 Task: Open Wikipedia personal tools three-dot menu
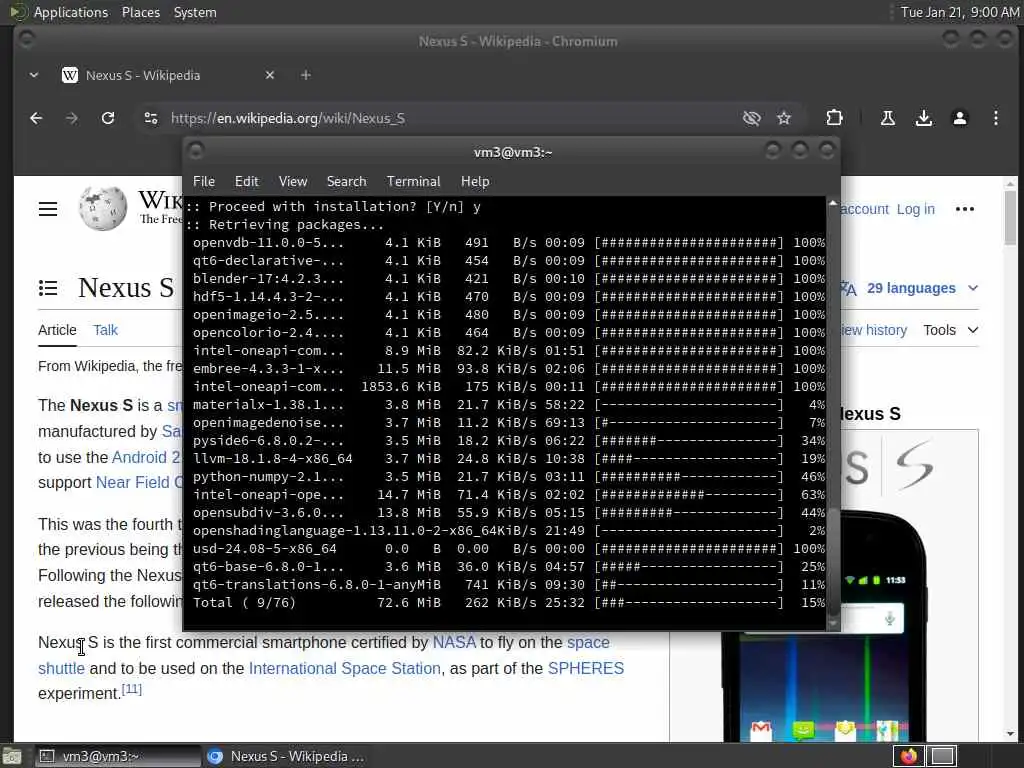pos(965,209)
